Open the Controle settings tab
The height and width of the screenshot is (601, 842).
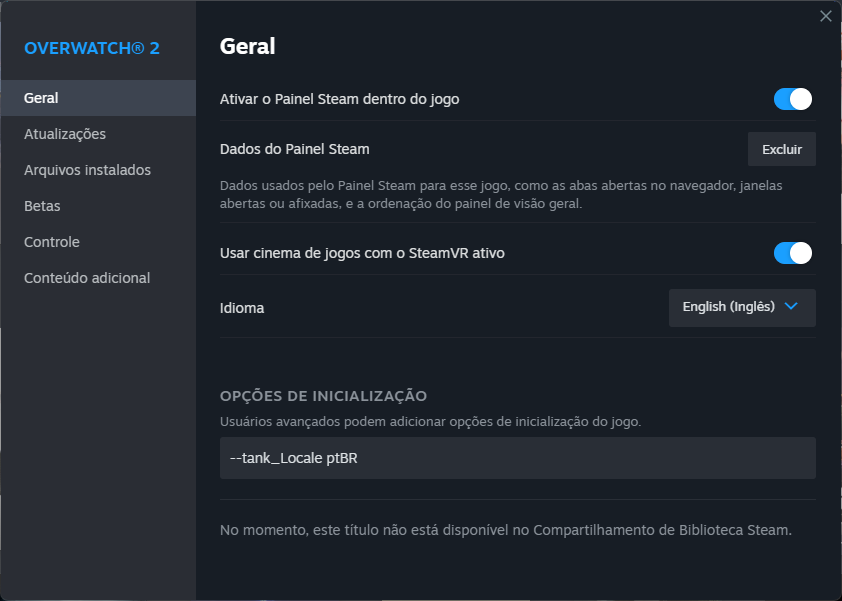[52, 242]
